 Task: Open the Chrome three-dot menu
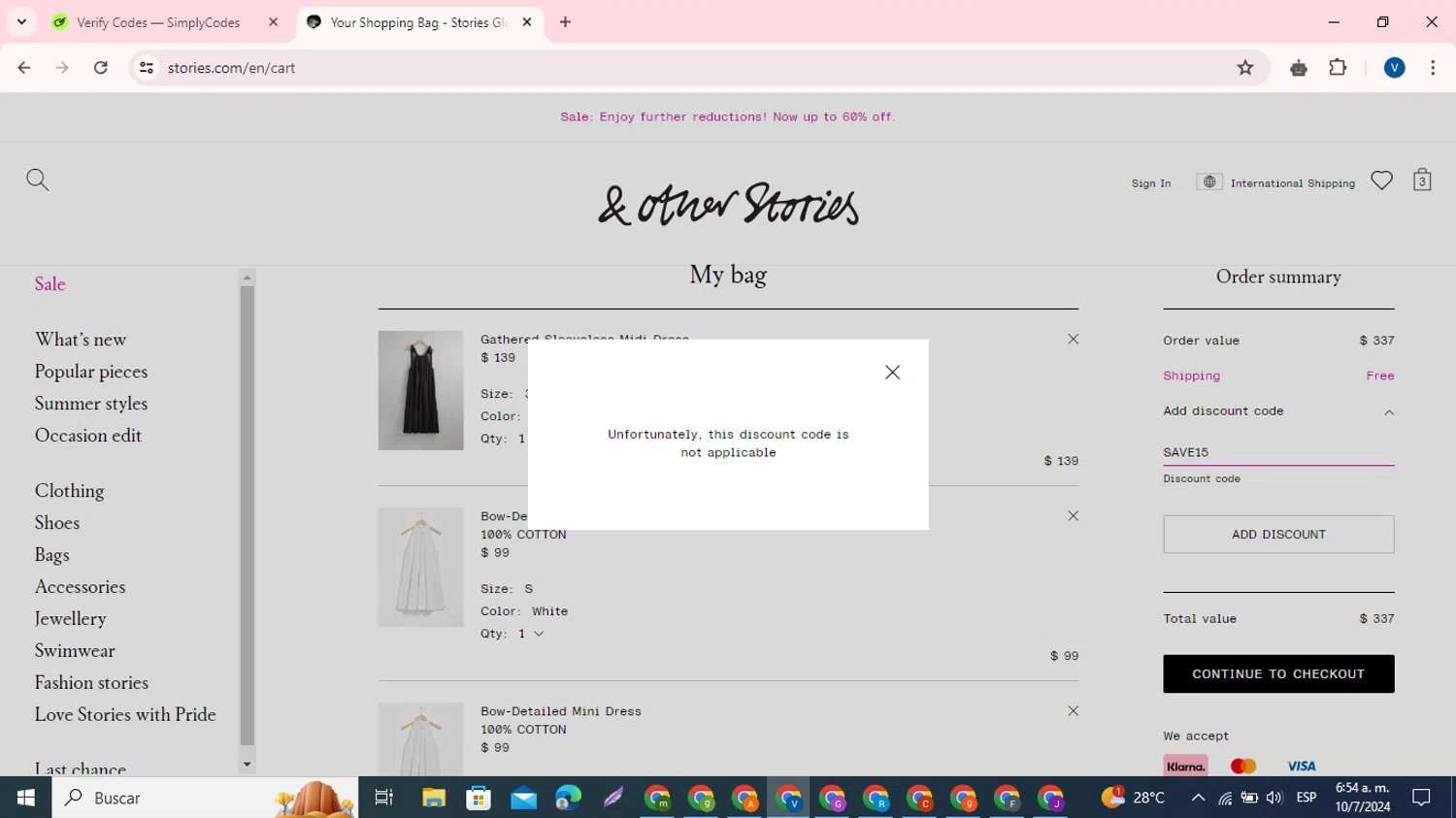point(1433,68)
